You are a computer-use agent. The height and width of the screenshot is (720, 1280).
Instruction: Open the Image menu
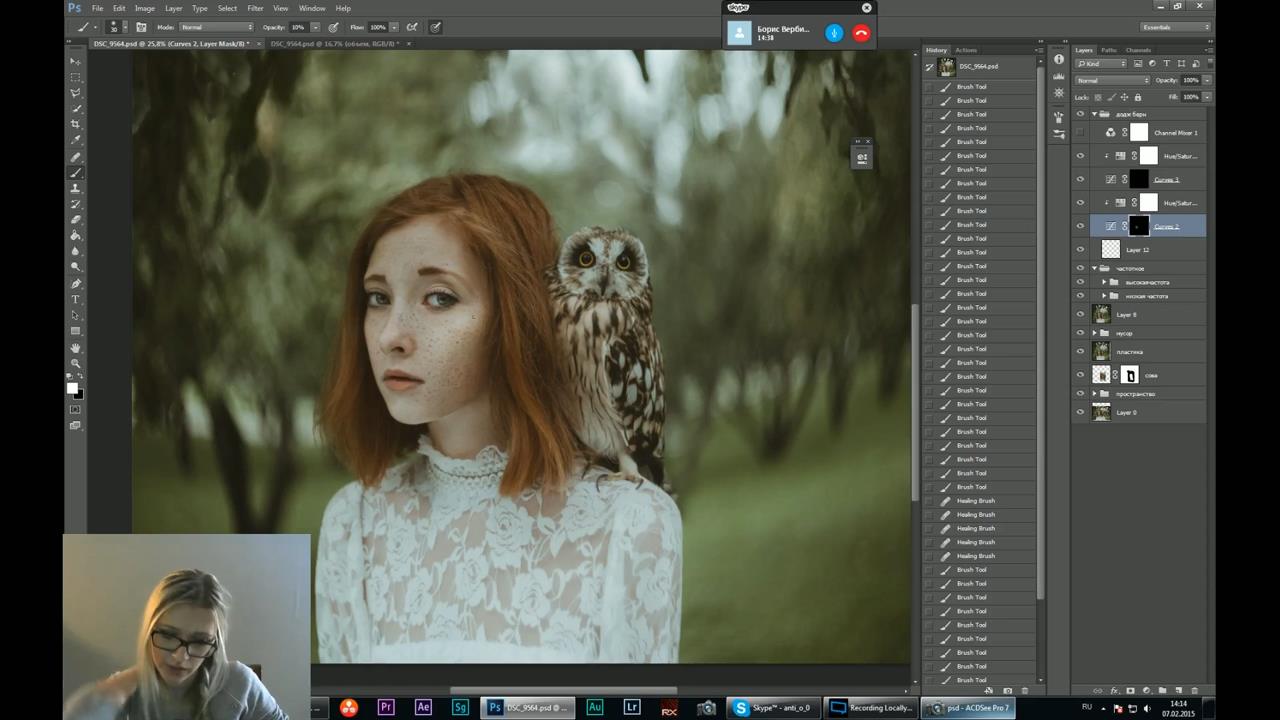pos(145,8)
